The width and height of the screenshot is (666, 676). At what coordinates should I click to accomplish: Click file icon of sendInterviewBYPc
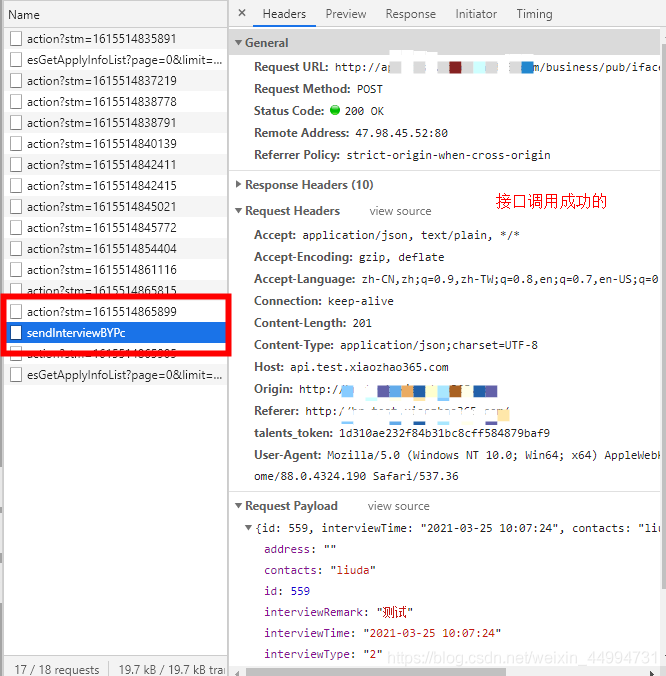point(16,333)
